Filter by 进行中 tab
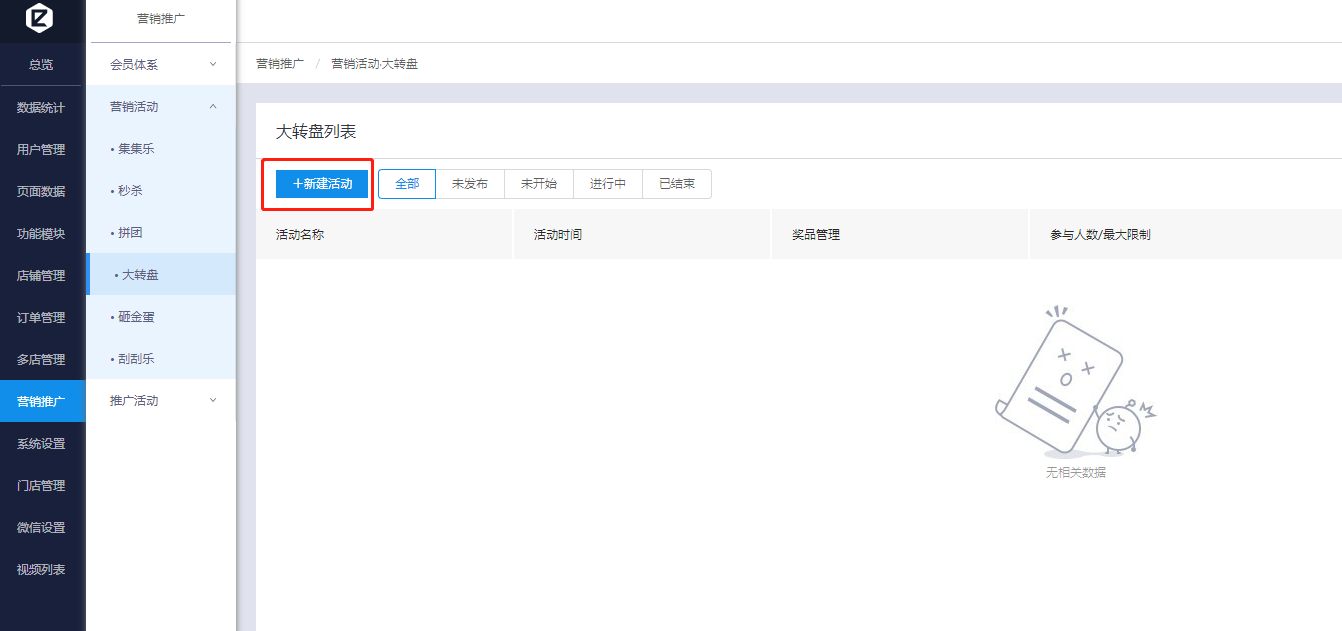1342x631 pixels. [x=608, y=184]
